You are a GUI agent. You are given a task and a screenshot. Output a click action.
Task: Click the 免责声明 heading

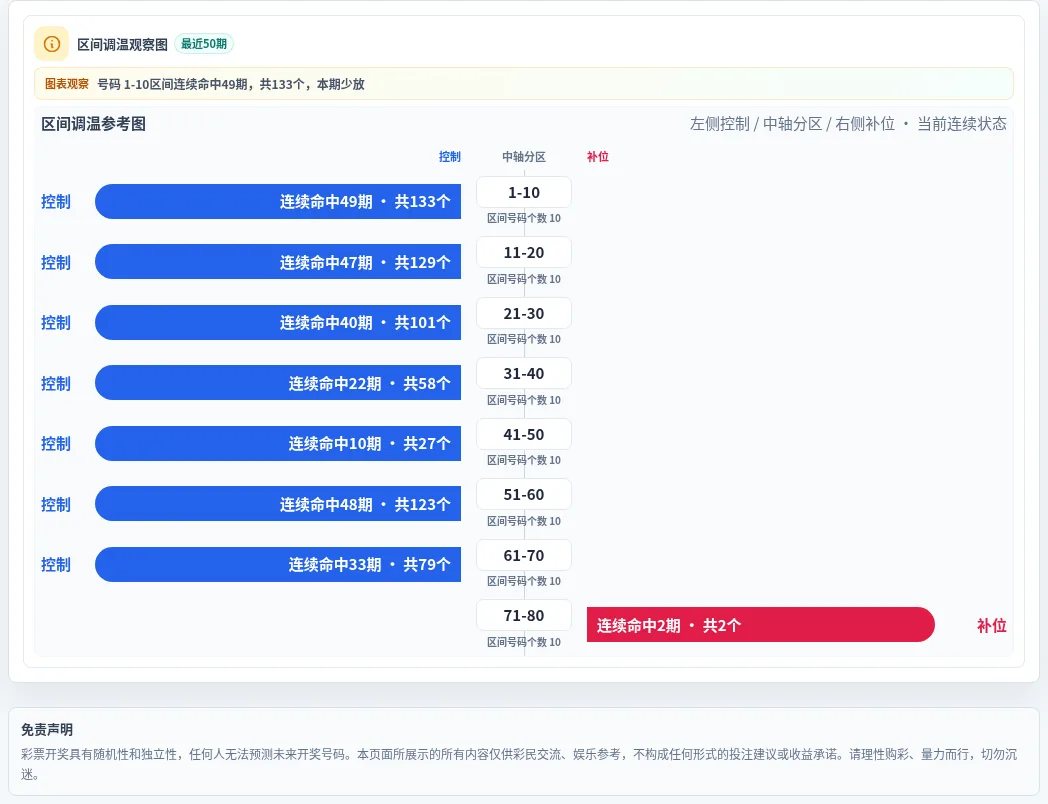coord(47,729)
